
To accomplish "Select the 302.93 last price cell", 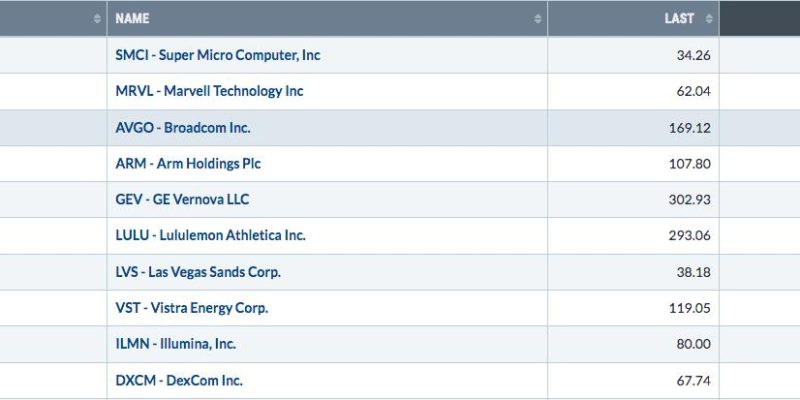I will (634, 199).
